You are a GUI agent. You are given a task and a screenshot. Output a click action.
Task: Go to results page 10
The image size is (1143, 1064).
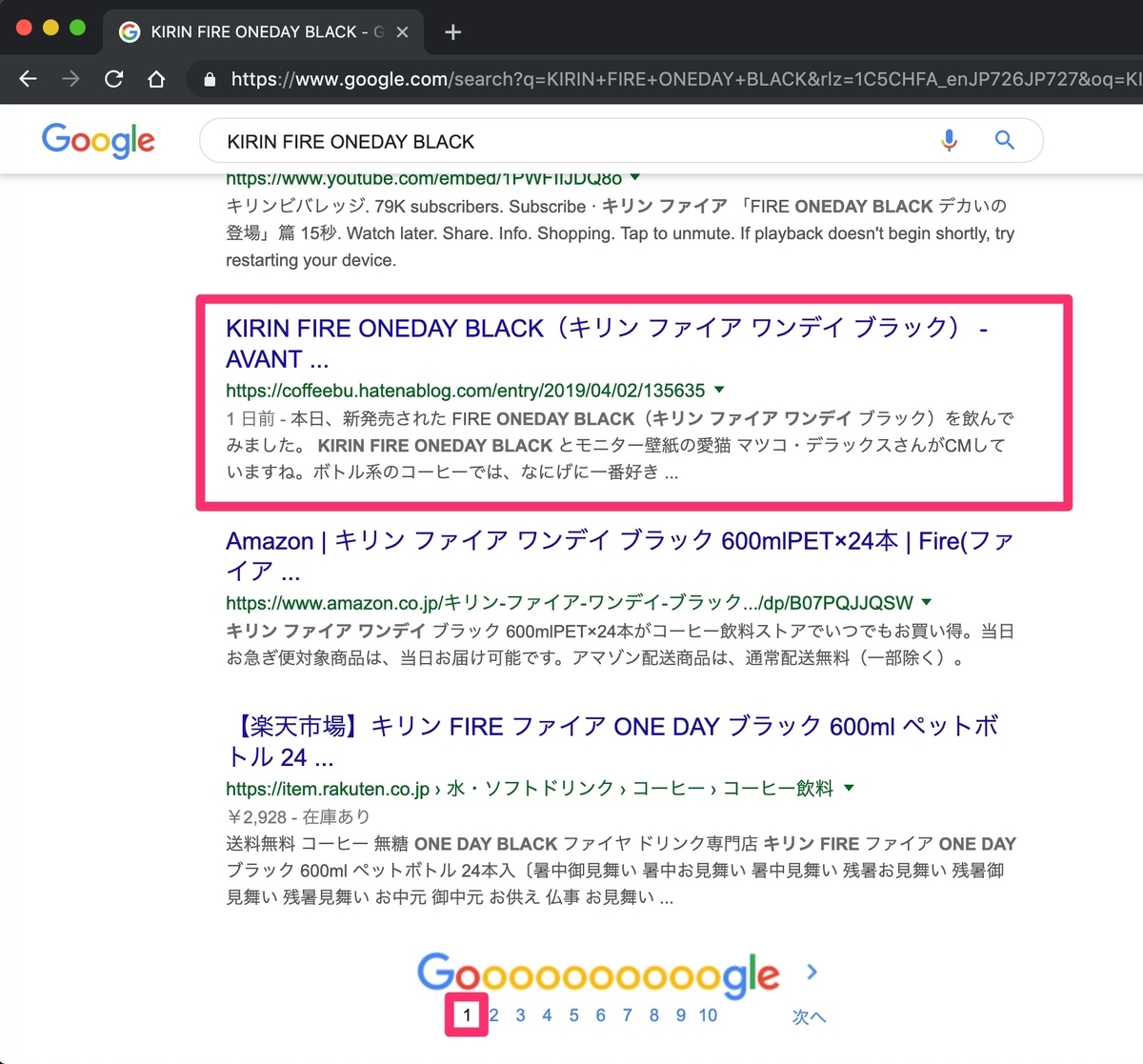click(708, 1015)
